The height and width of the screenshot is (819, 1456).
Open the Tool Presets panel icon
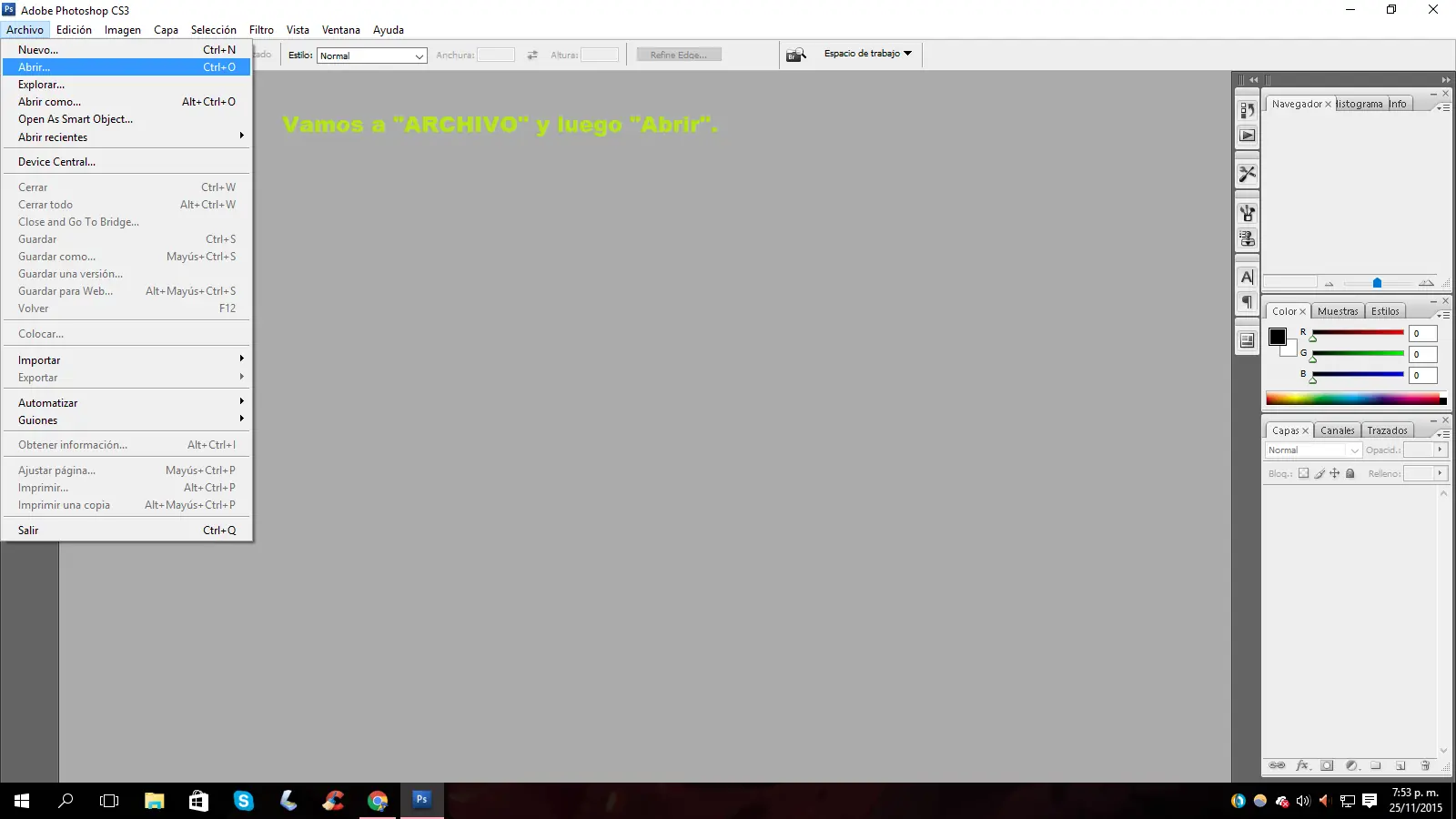[x=1247, y=174]
